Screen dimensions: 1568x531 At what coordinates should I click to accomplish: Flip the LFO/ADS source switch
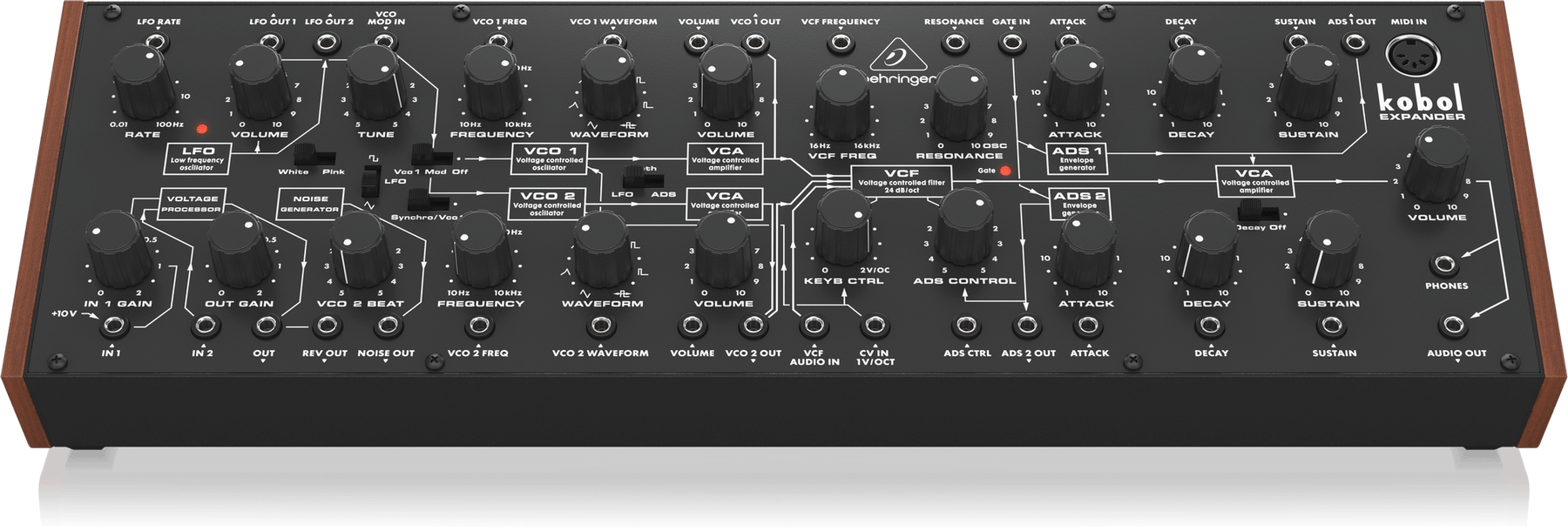644,178
